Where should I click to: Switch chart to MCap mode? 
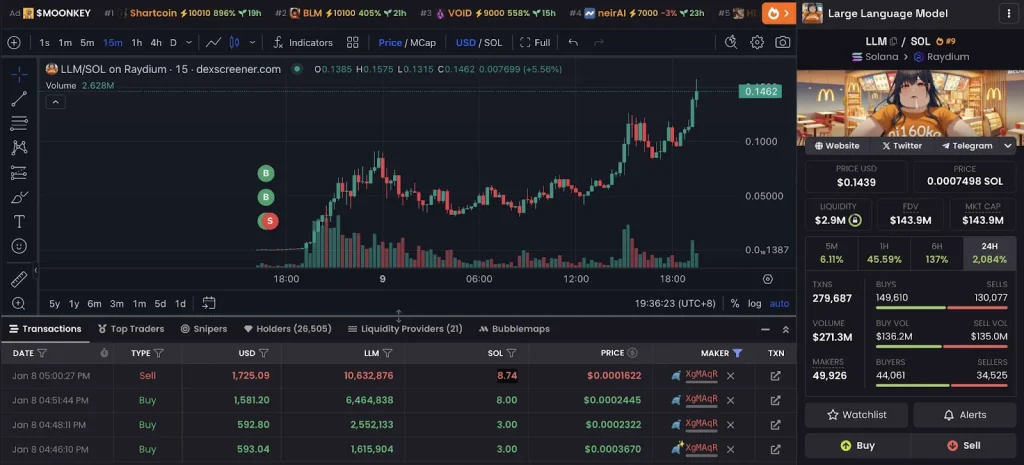coord(423,42)
